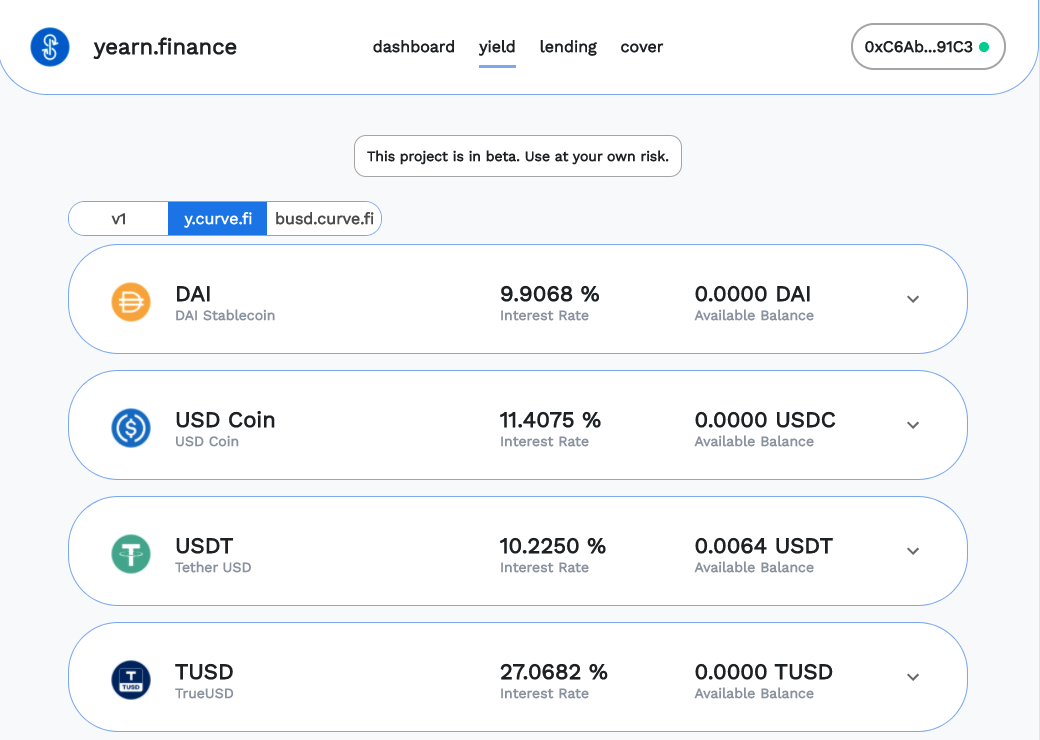Viewport: 1040px width, 740px height.
Task: Click the USD Coin blue icon
Action: click(131, 427)
